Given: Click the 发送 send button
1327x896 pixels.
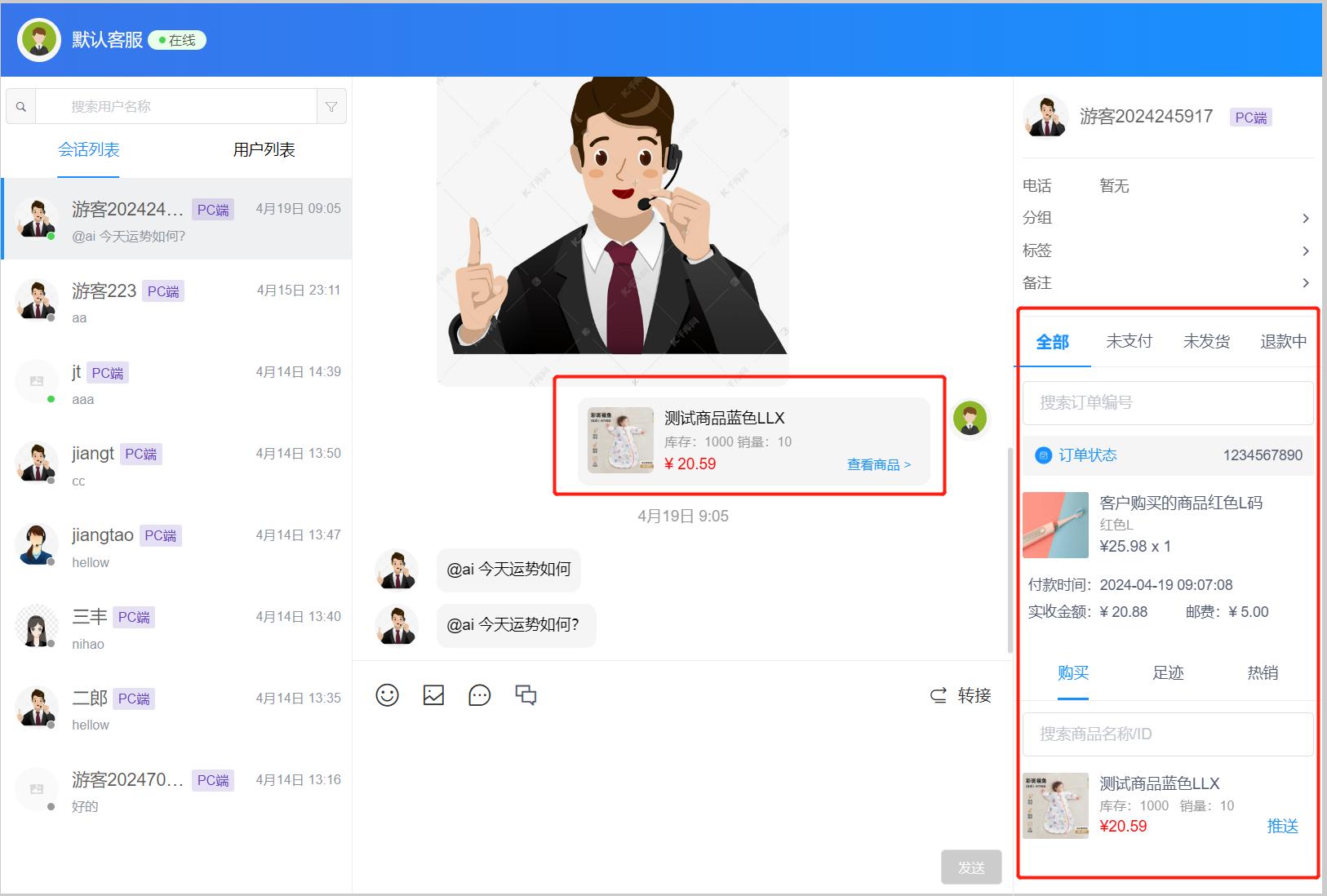Looking at the screenshot, I should click(971, 867).
